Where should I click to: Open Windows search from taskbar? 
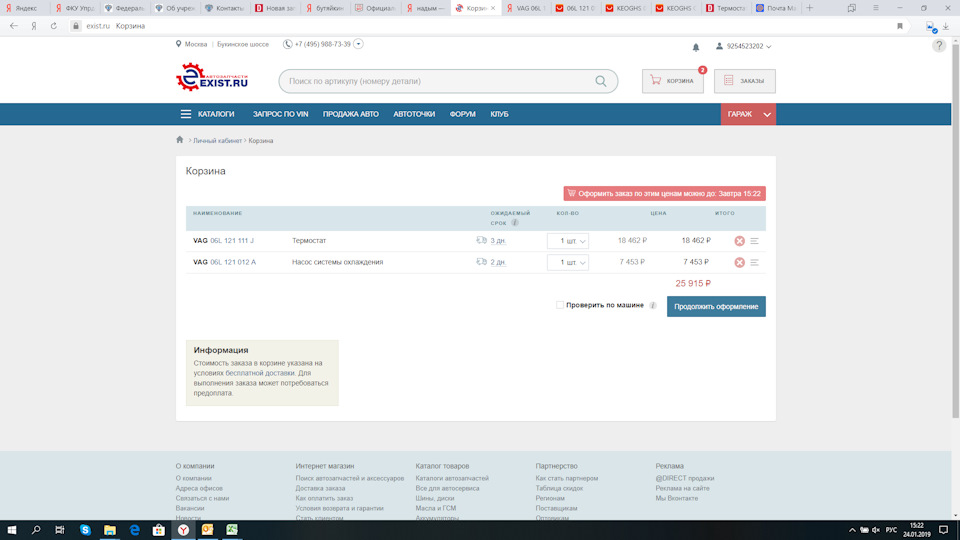click(x=36, y=530)
